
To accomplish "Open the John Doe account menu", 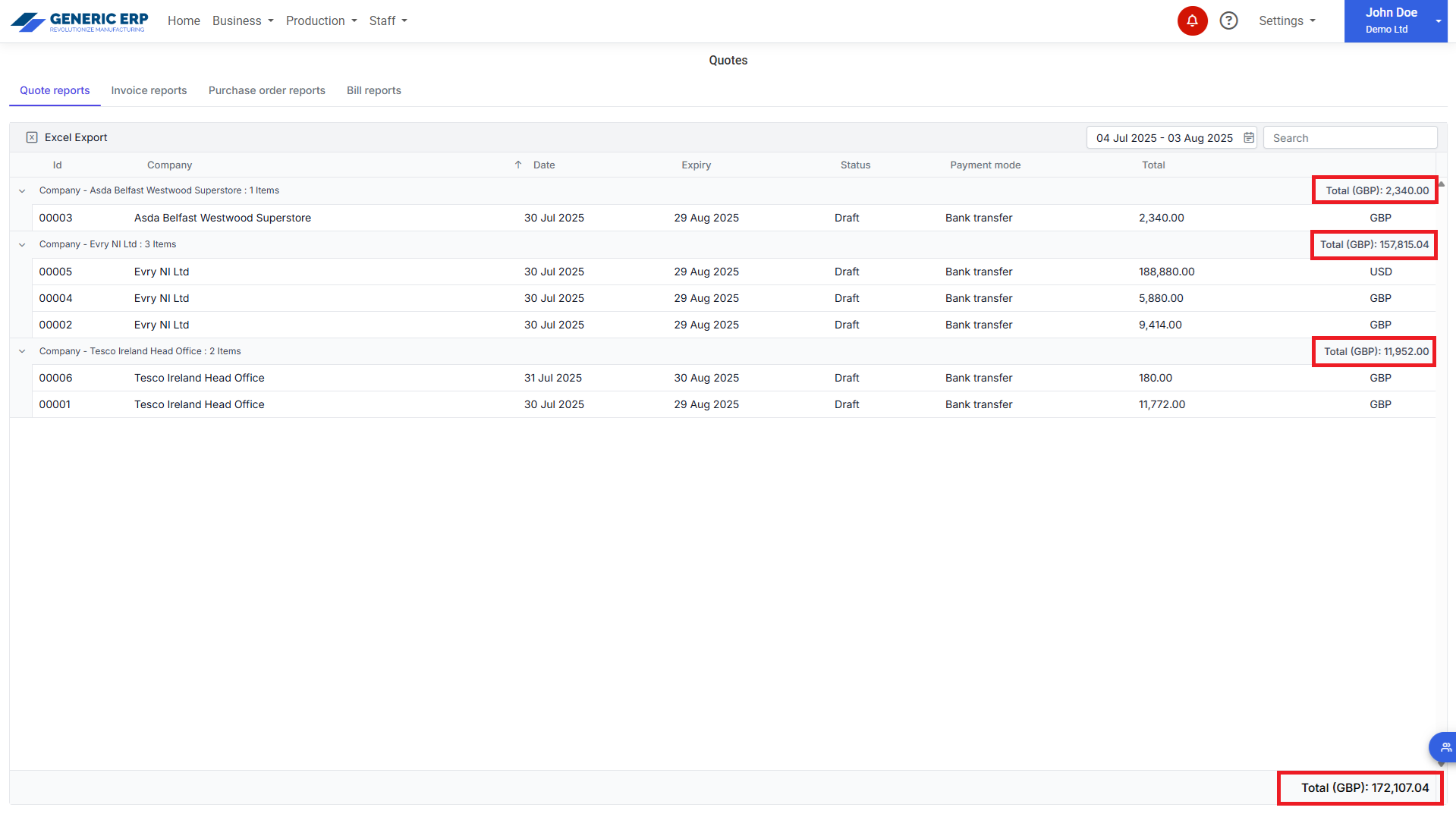I will tap(1395, 21).
